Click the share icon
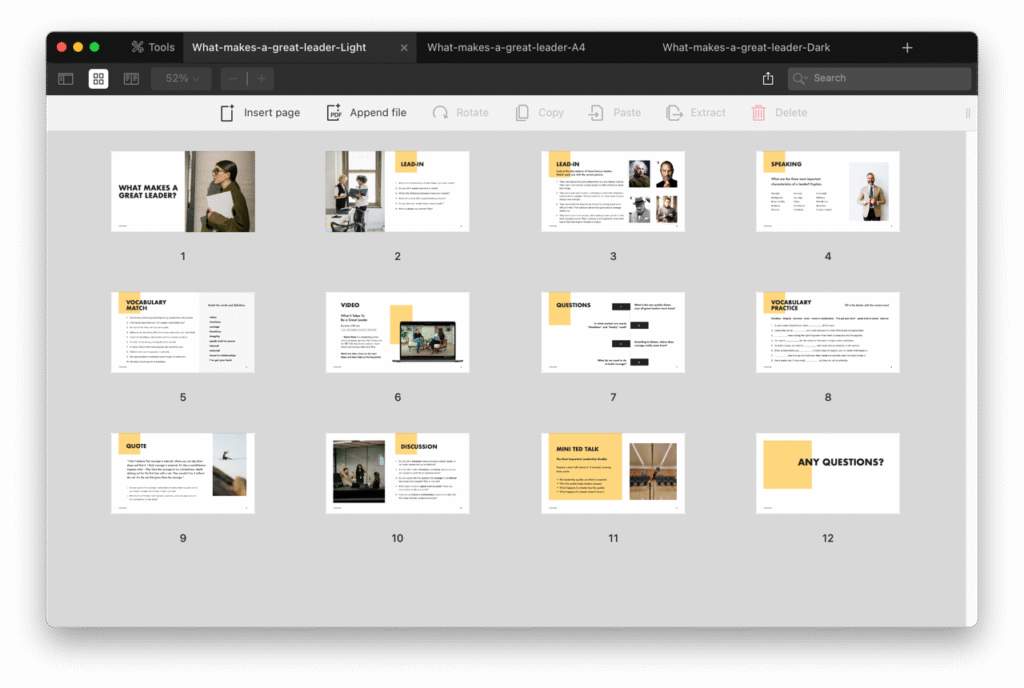 coord(768,78)
